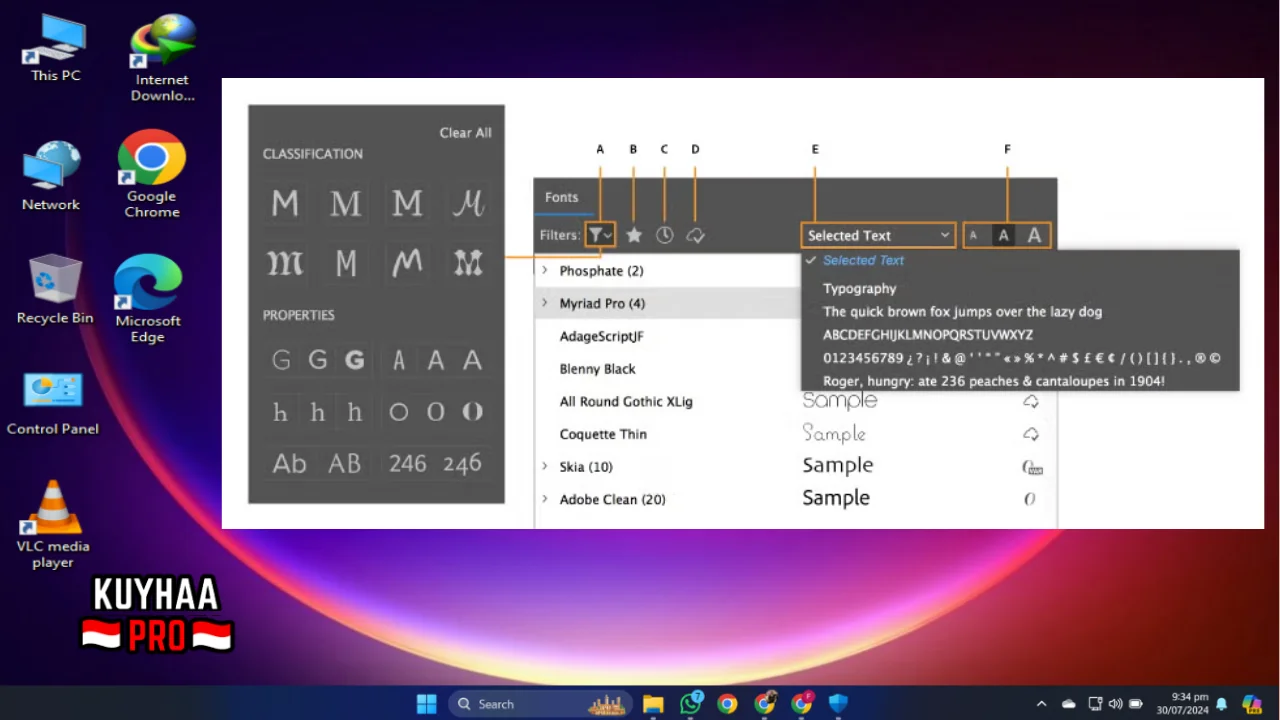
Task: Open File Explorer from the taskbar
Action: click(653, 704)
